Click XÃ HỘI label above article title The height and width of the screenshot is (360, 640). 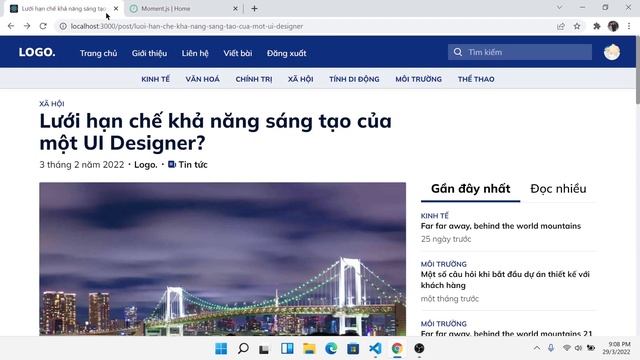tap(52, 104)
